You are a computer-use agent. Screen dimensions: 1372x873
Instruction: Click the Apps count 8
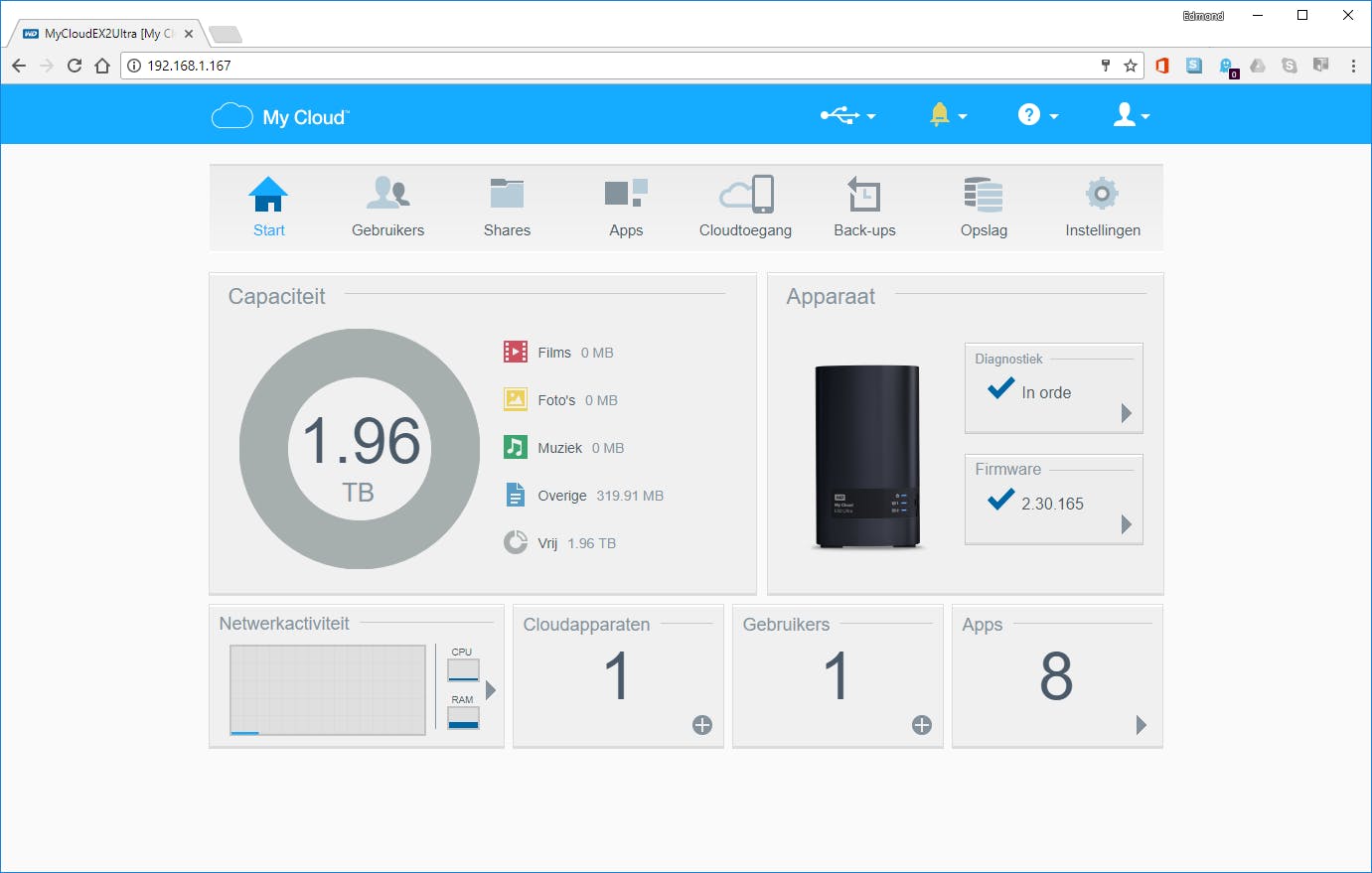pos(1056,676)
